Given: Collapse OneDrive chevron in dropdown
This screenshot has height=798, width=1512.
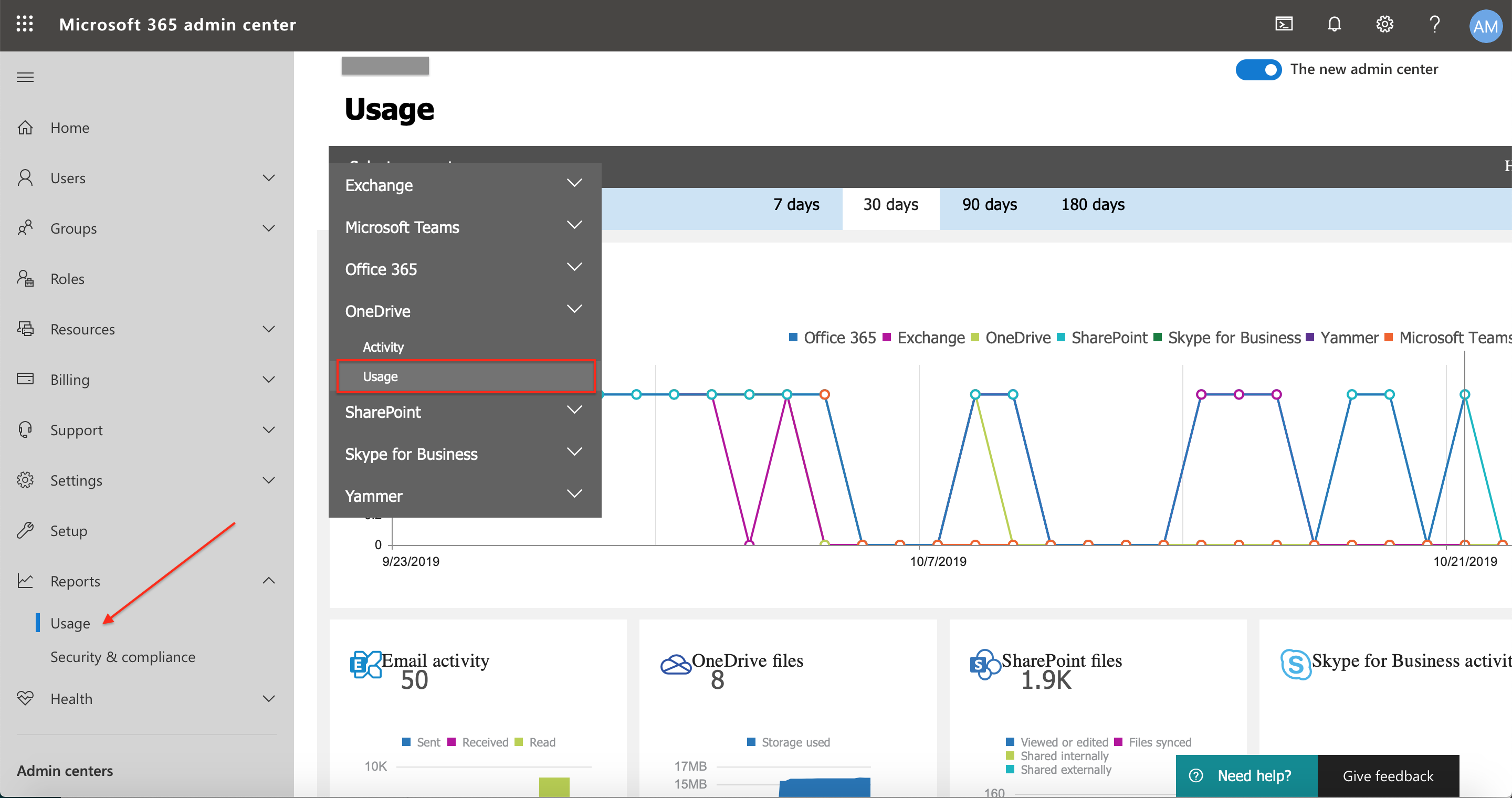Looking at the screenshot, I should click(575, 309).
